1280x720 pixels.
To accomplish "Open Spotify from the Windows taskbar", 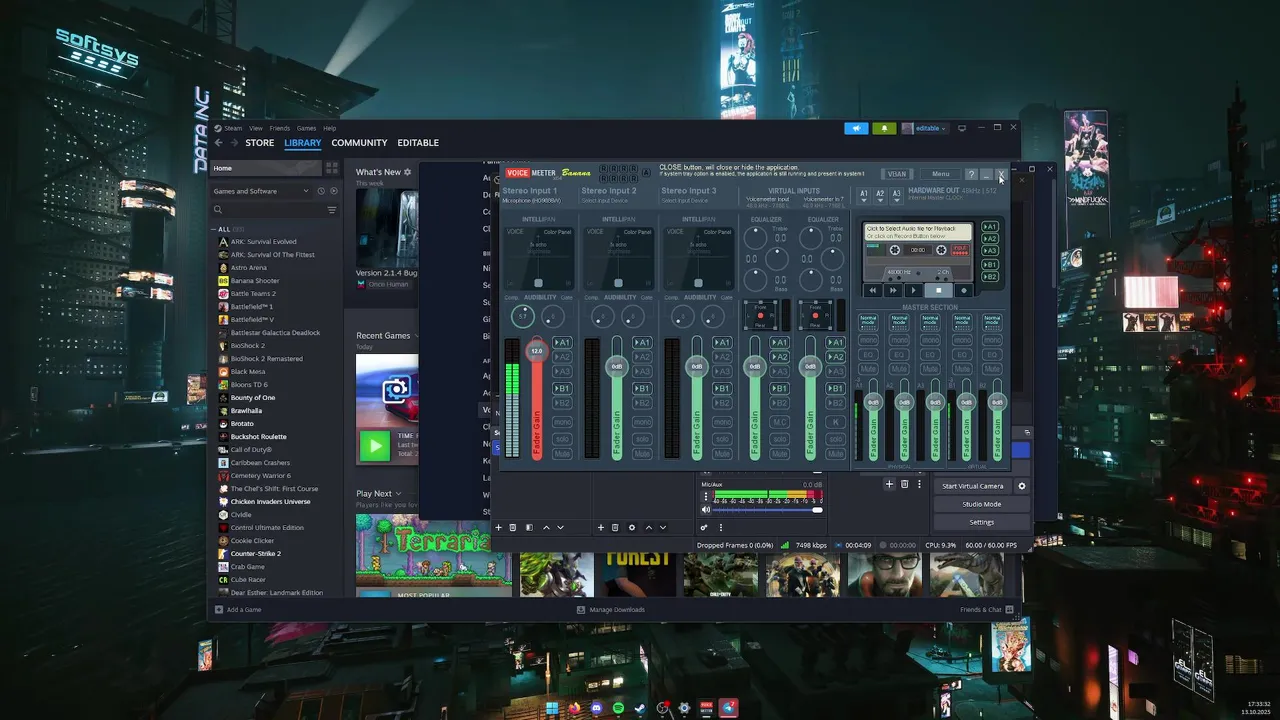I will click(x=618, y=708).
